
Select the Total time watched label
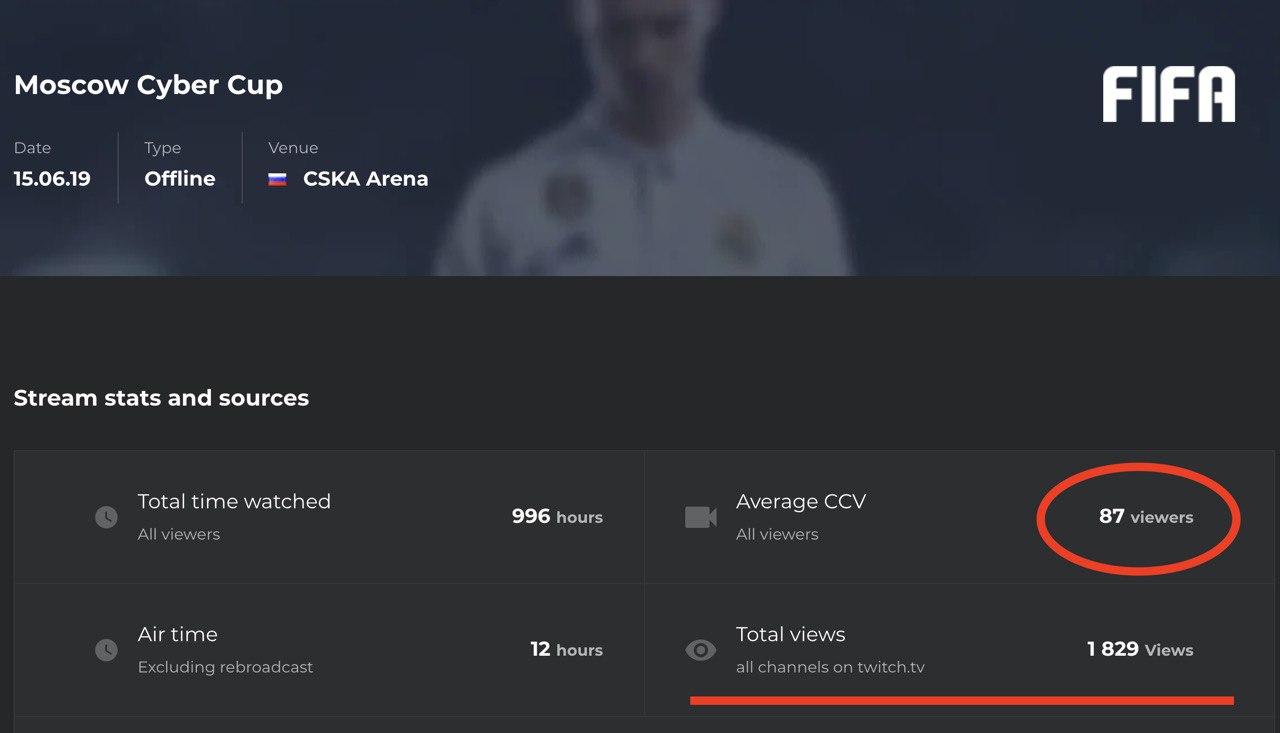tap(234, 502)
